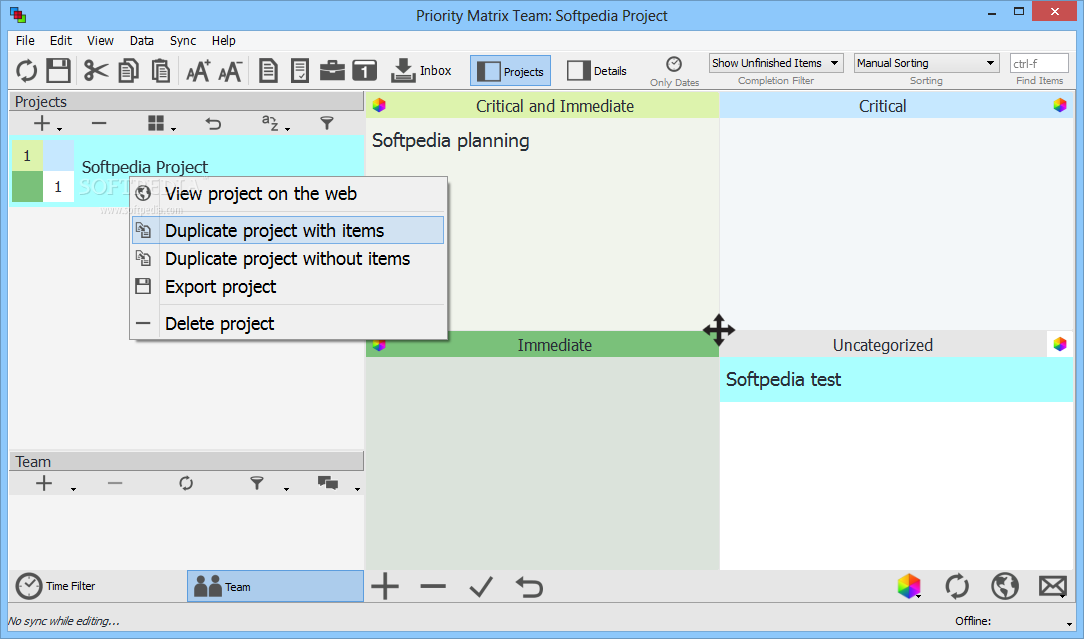Select the Softpedia Project entry
Viewport: 1084px width, 639px height.
[187, 171]
